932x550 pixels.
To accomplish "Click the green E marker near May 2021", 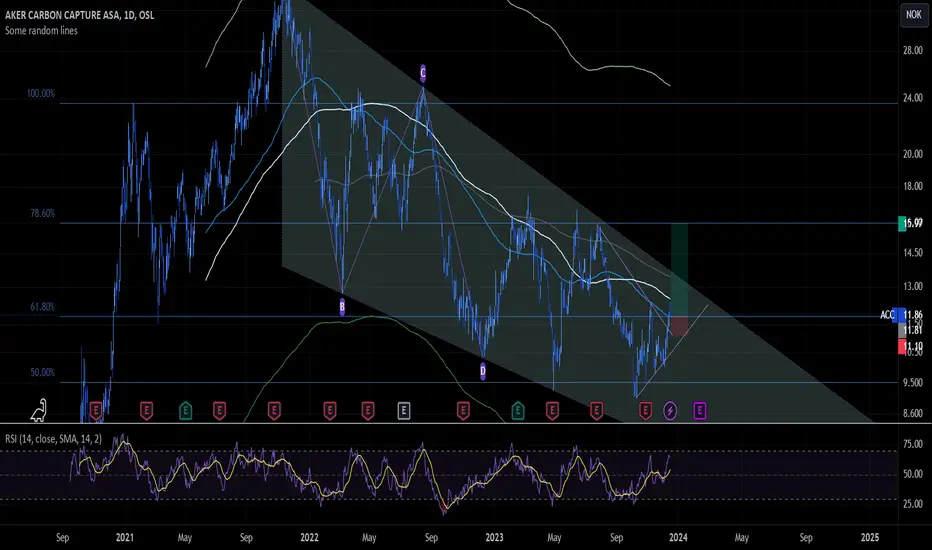I will (185, 410).
